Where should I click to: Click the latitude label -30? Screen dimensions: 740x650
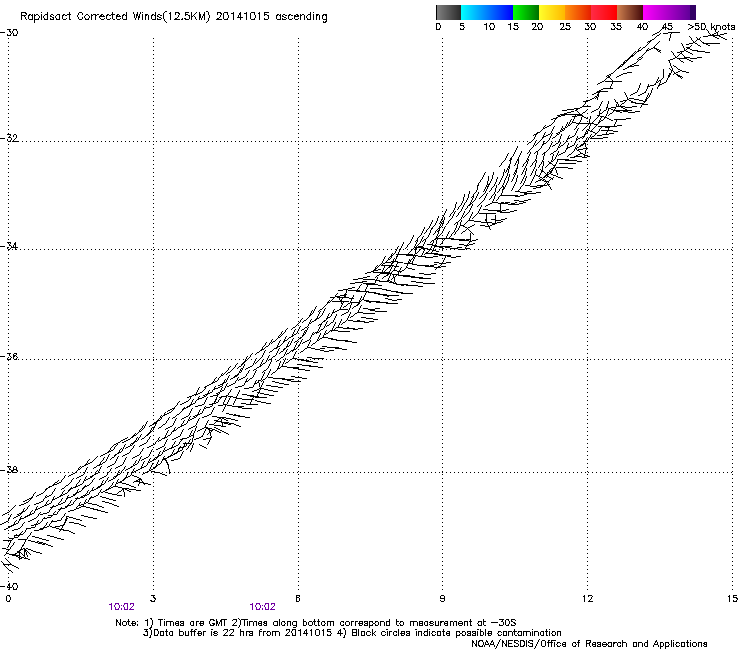(x=9, y=33)
